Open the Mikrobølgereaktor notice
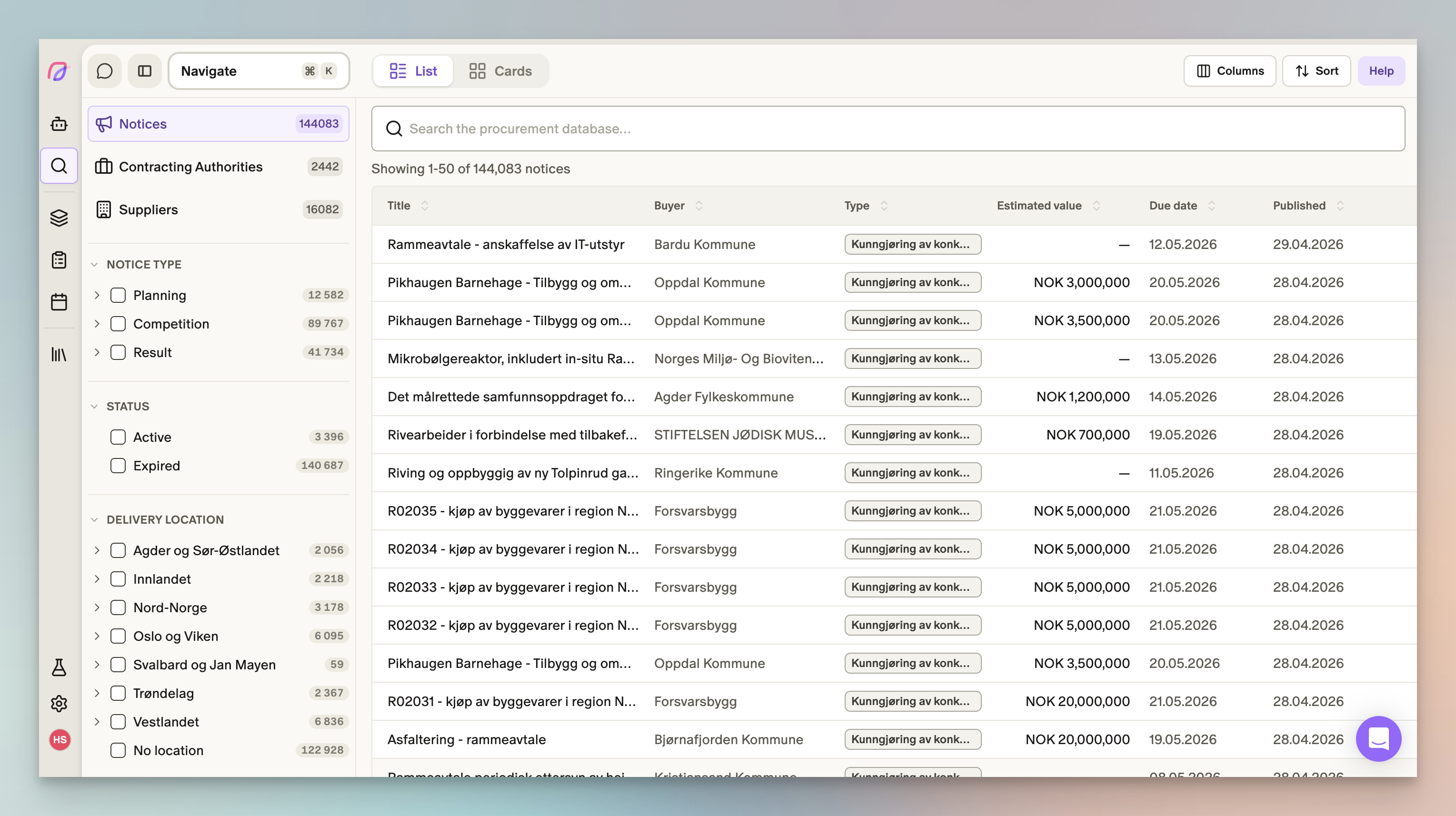Image resolution: width=1456 pixels, height=816 pixels. [510, 359]
